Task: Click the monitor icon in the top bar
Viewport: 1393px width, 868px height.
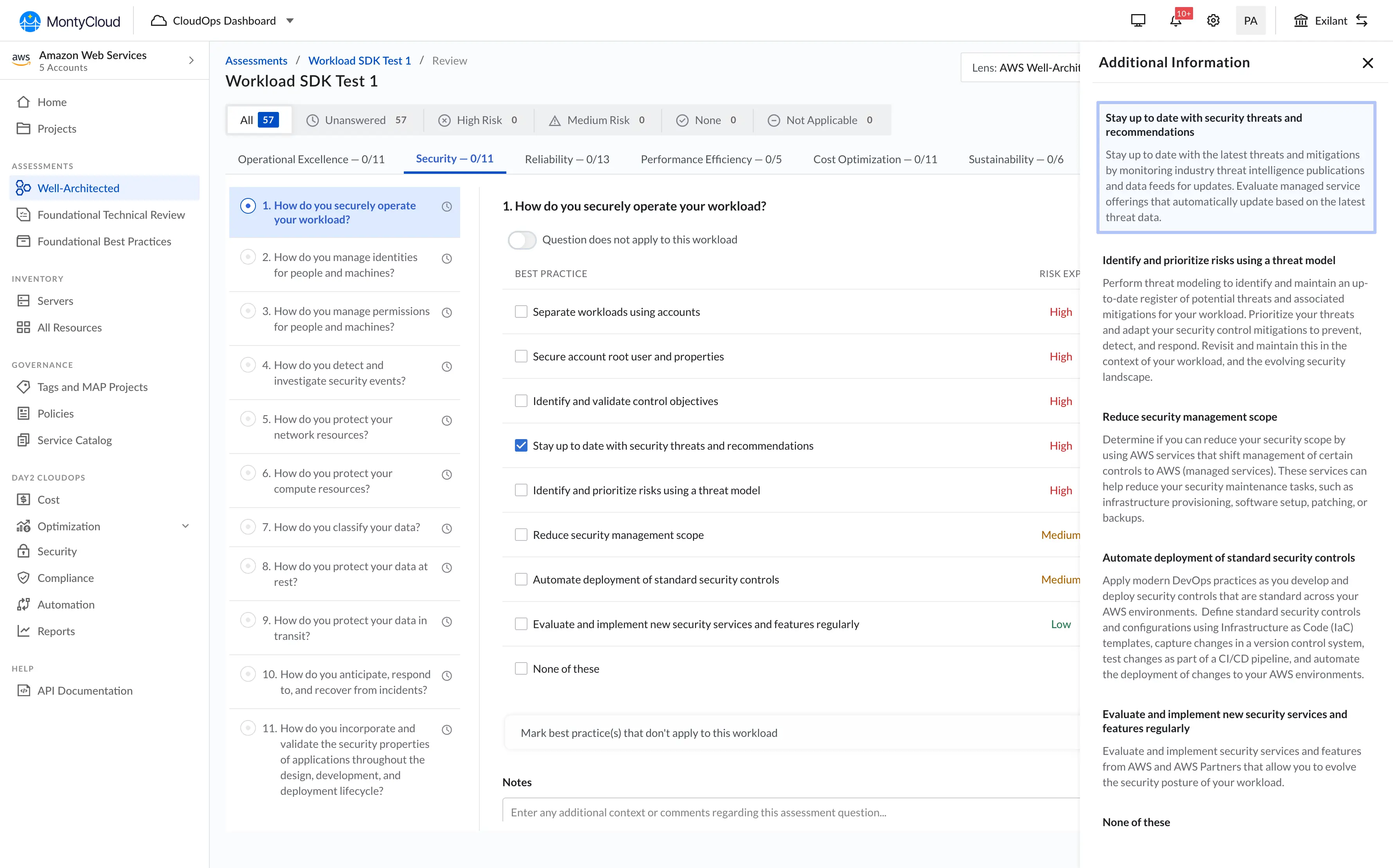Action: pyautogui.click(x=1137, y=20)
